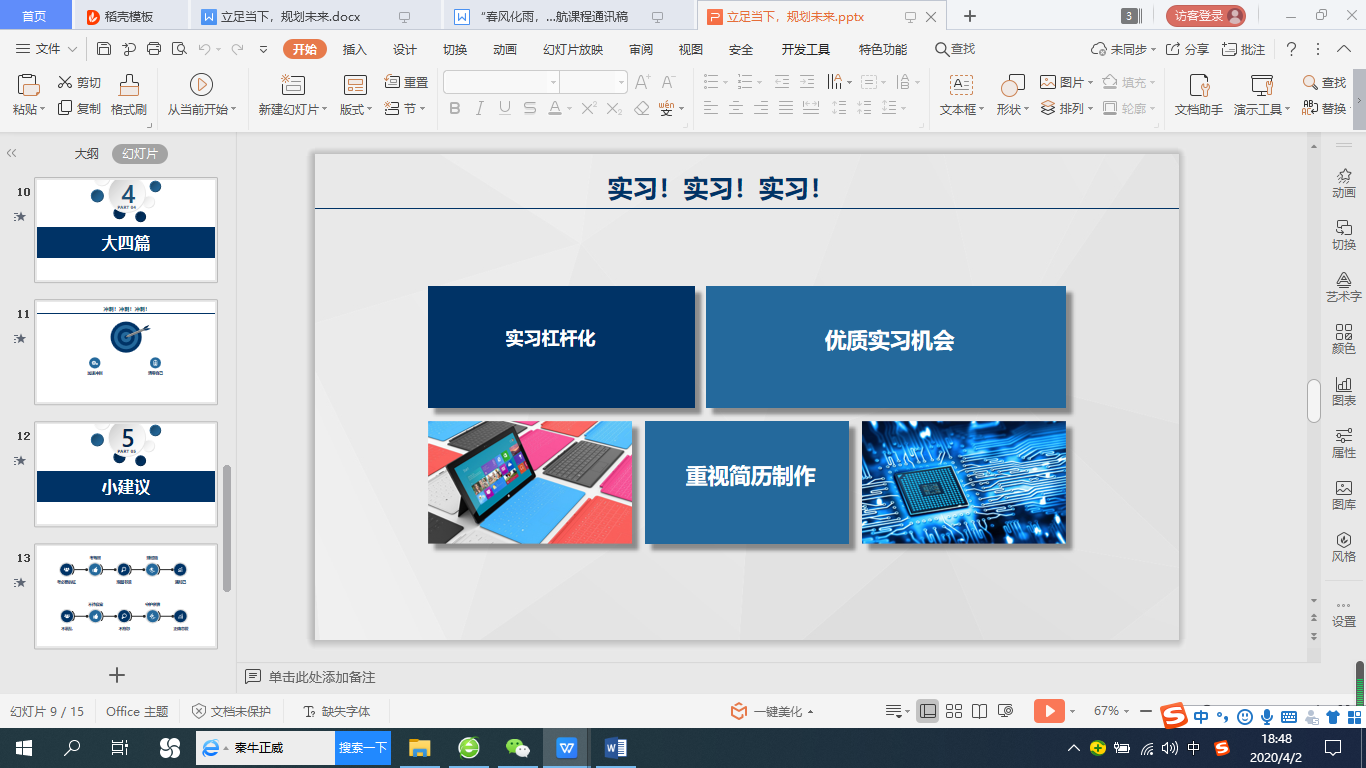1366x768 pixels.
Task: Open Properties (属性) in right sidebar
Action: (x=1344, y=442)
